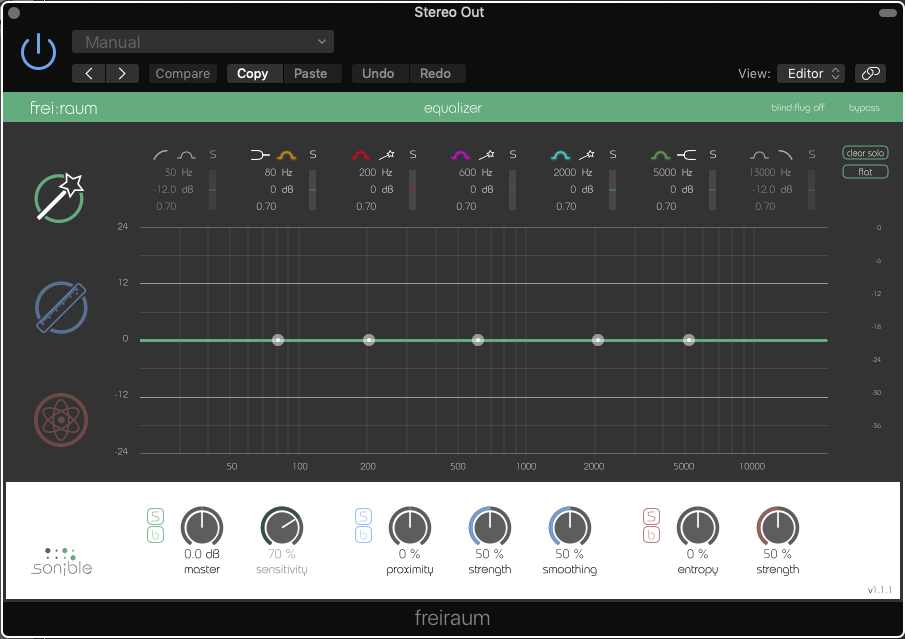Enable smart wand on 600 Hz band

pyautogui.click(x=487, y=154)
